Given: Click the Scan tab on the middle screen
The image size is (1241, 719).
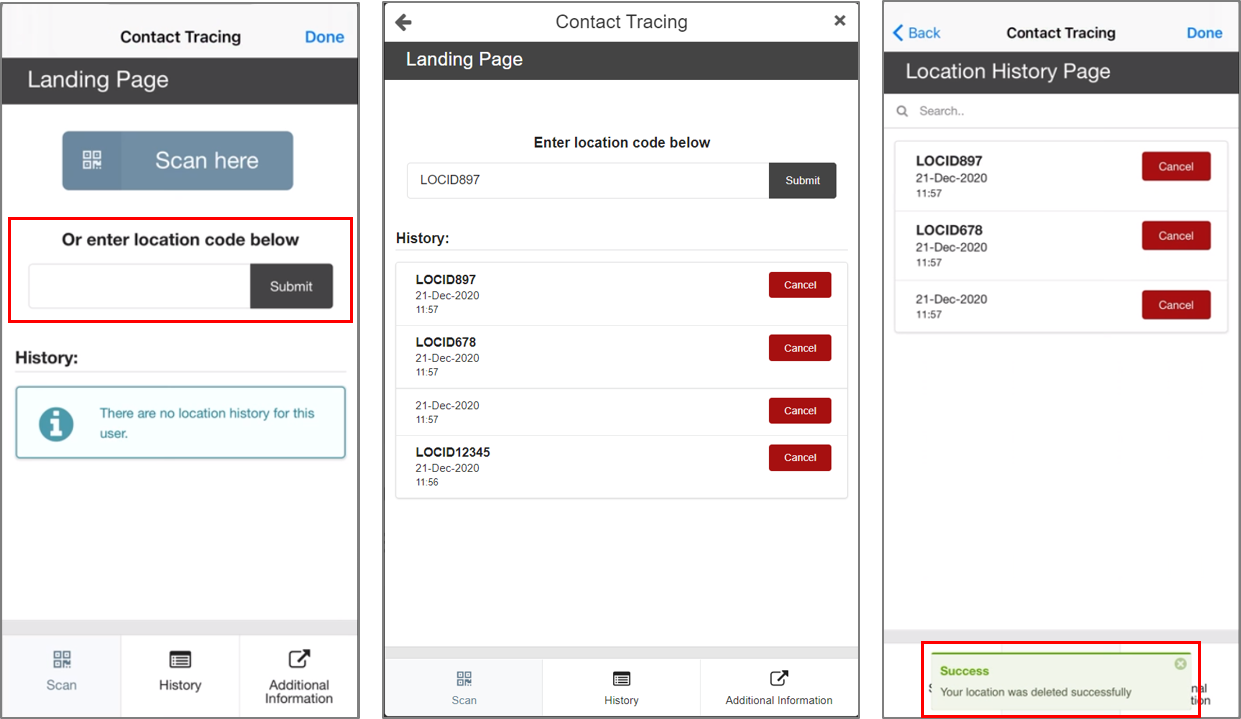Looking at the screenshot, I should [x=464, y=687].
